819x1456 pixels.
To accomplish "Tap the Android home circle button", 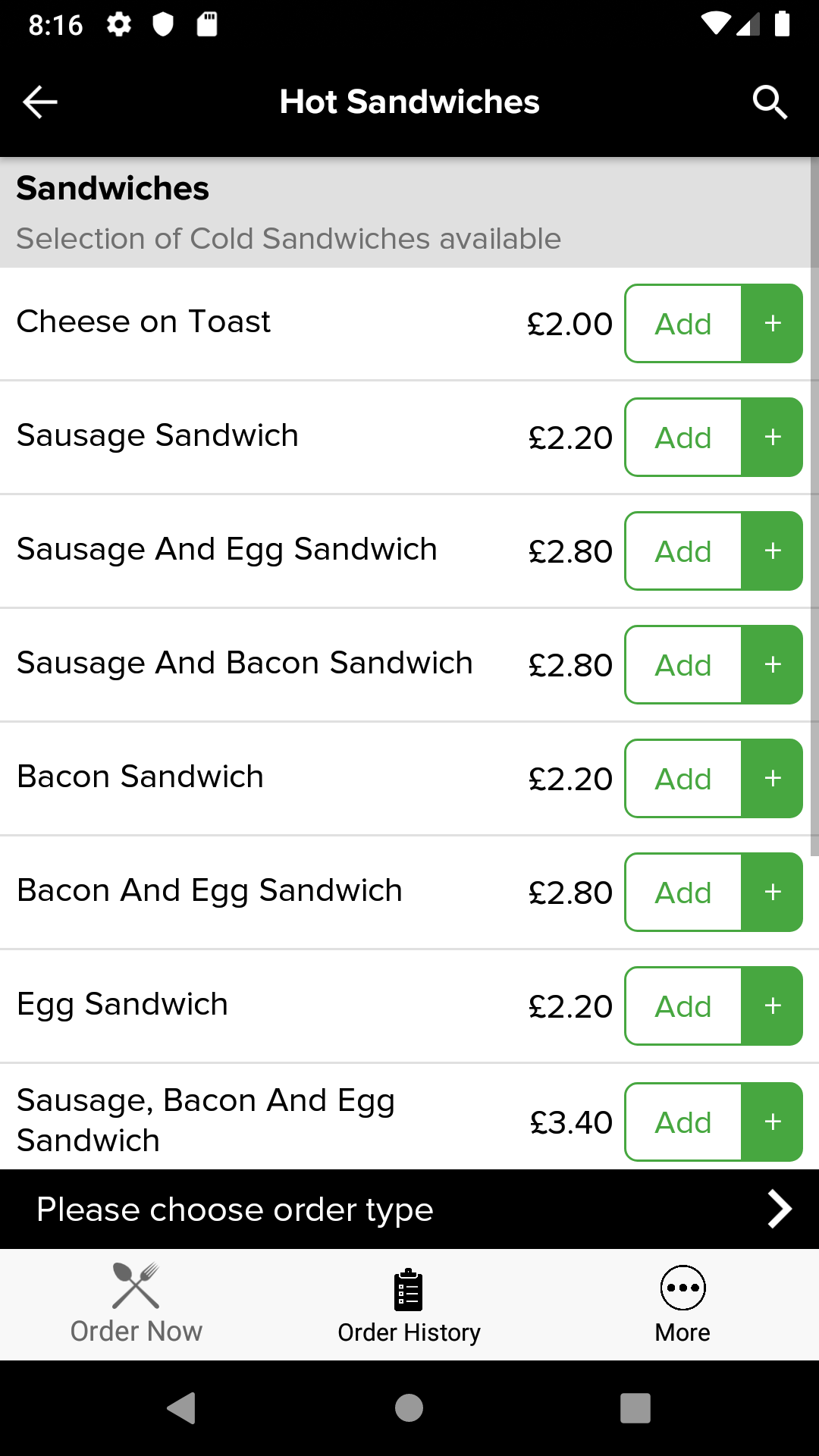I will coord(409,1408).
